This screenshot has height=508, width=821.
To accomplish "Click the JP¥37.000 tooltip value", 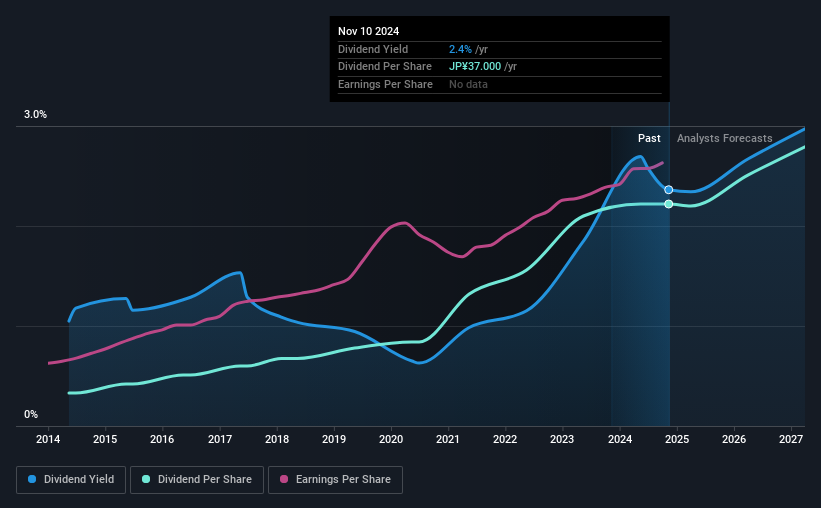I will (x=475, y=67).
